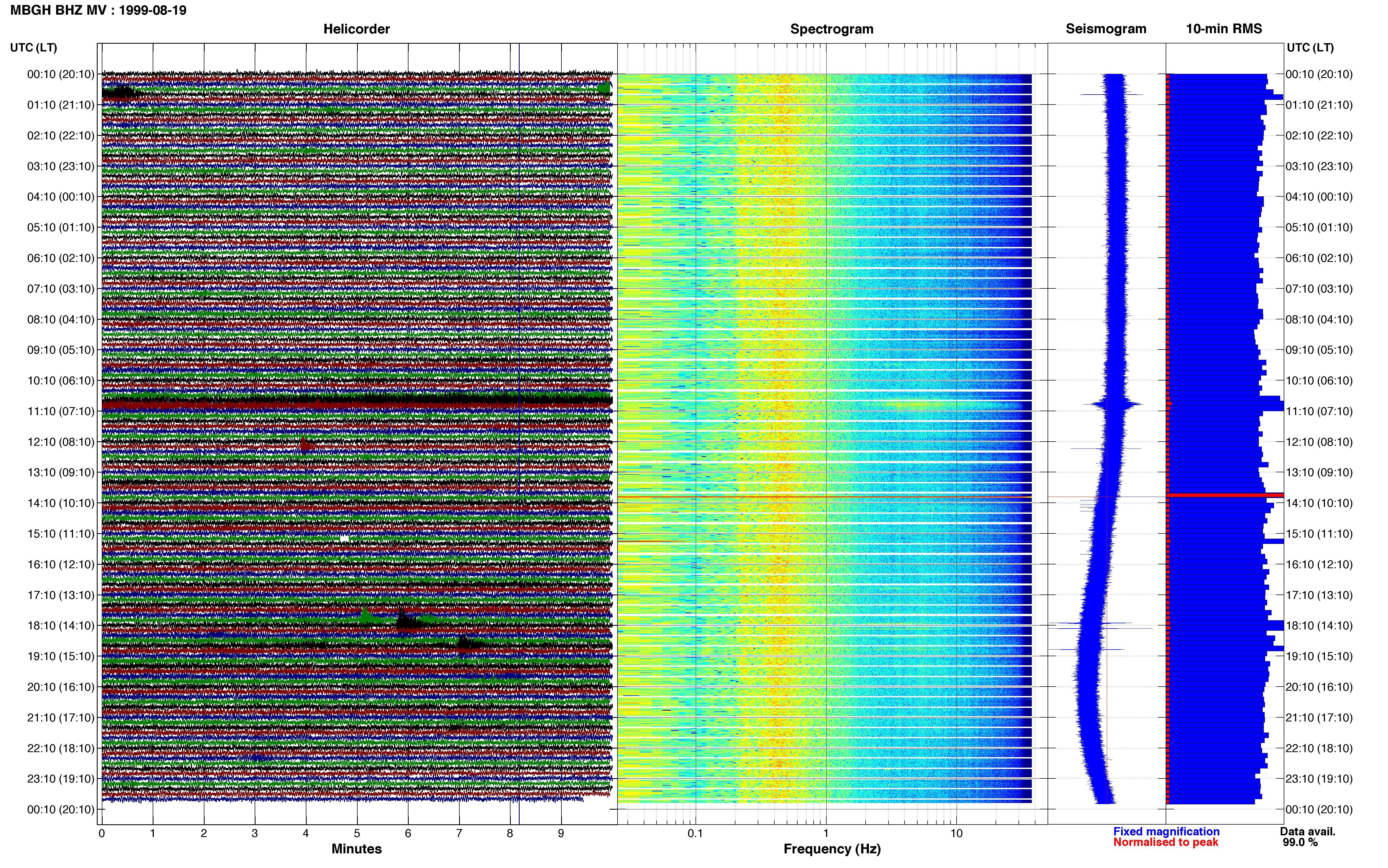Screen dimensions: 1388x868
Task: Click left time label '01:10 (21:10)'
Action: tap(61, 105)
